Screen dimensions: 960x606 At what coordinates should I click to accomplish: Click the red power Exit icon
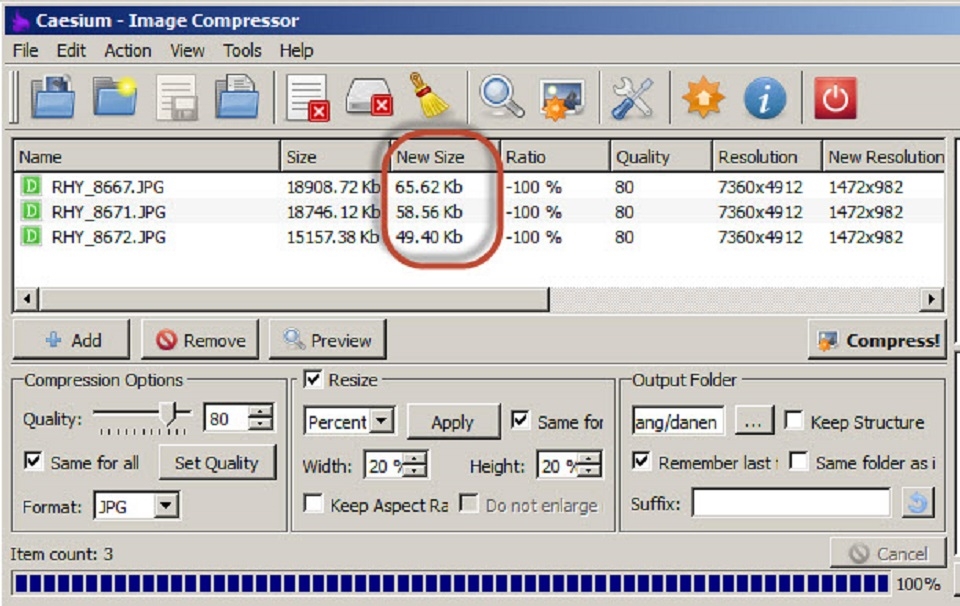pyautogui.click(x=836, y=98)
